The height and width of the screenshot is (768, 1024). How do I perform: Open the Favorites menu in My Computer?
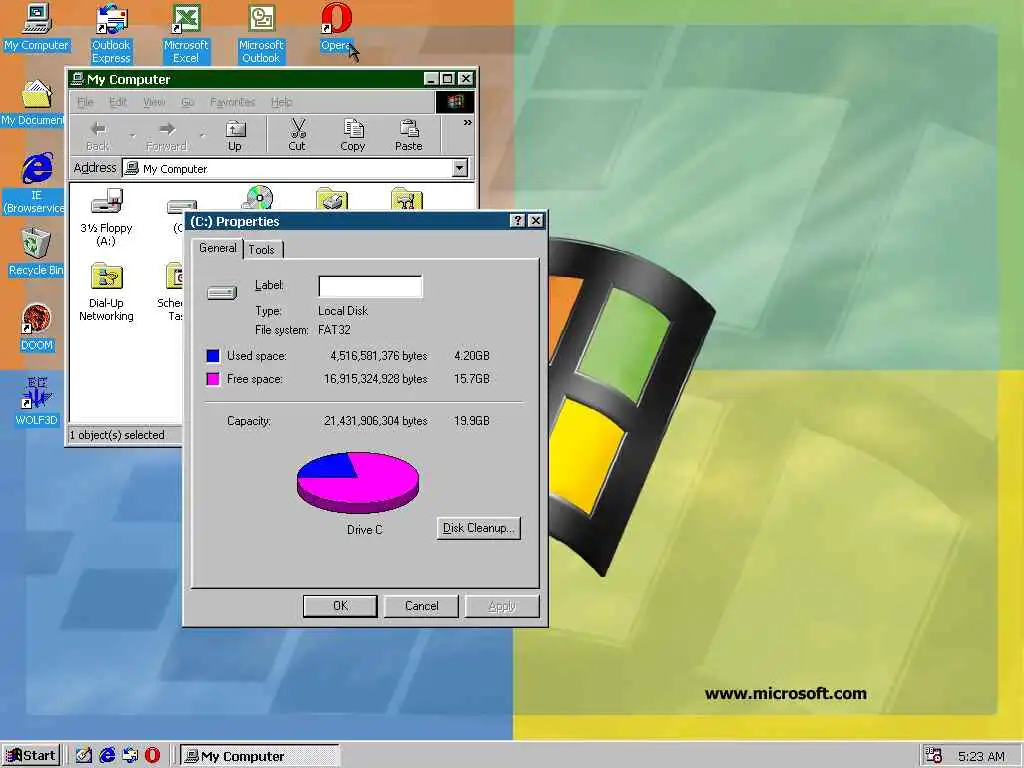click(x=232, y=102)
